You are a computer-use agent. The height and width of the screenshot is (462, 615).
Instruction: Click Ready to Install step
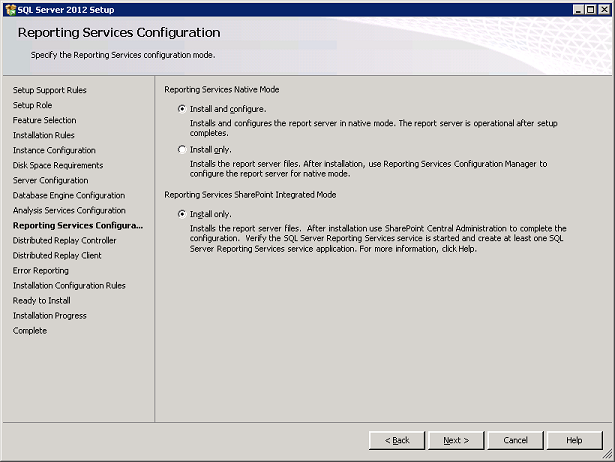[x=42, y=300]
